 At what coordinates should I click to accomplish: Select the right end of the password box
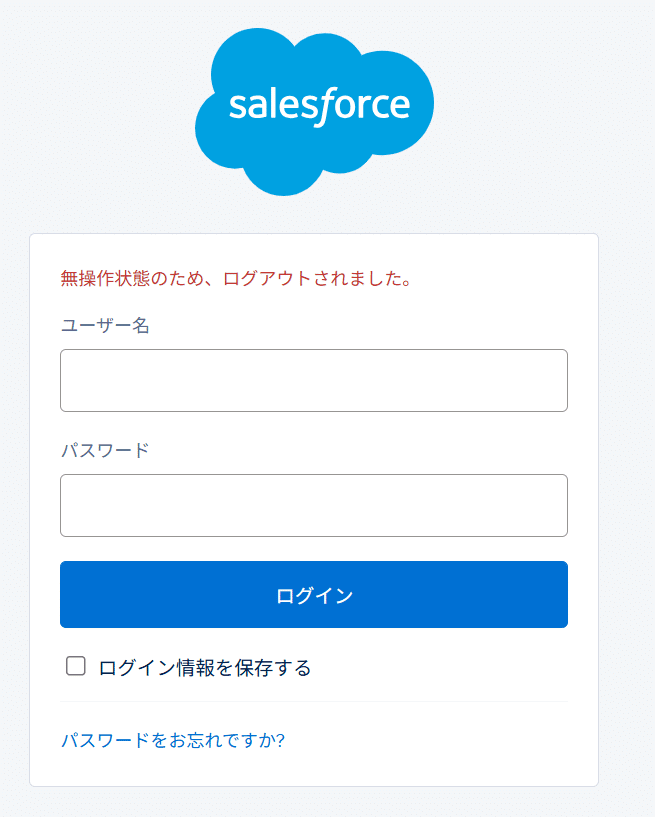click(555, 505)
